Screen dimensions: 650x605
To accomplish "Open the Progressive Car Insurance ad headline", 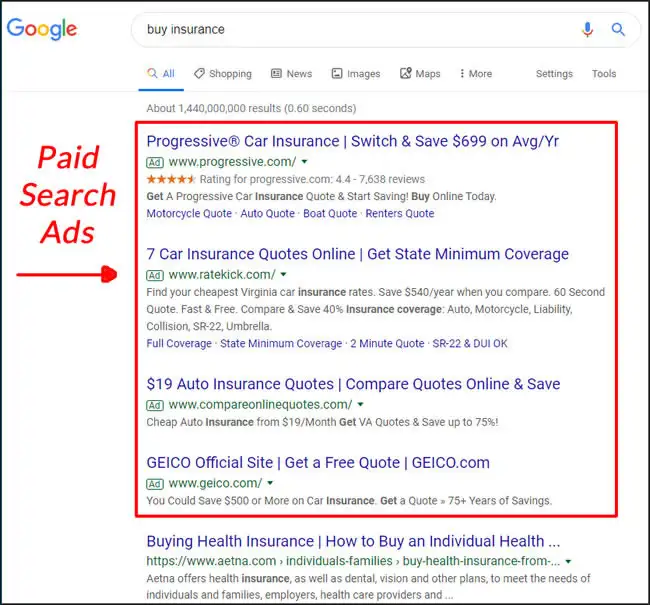I will (x=353, y=141).
